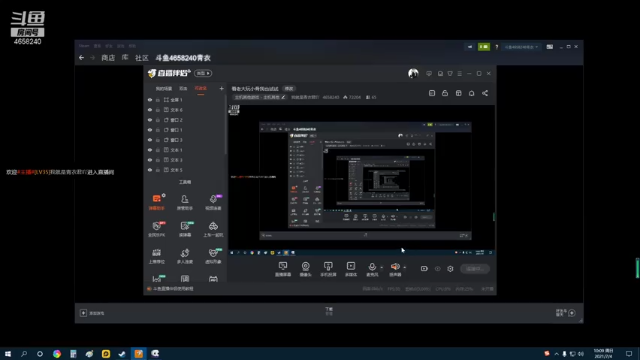Open the Steam 商店 tab

[108, 58]
